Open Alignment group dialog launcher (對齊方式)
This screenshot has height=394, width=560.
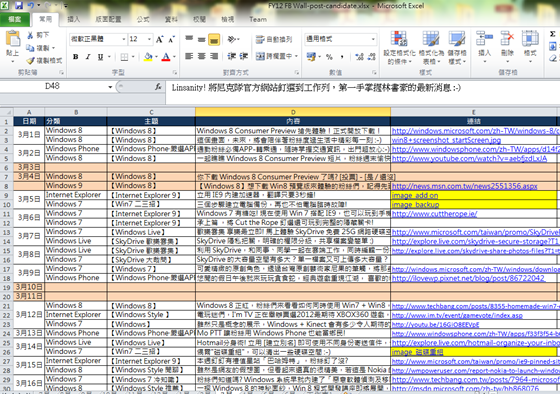tap(296, 73)
